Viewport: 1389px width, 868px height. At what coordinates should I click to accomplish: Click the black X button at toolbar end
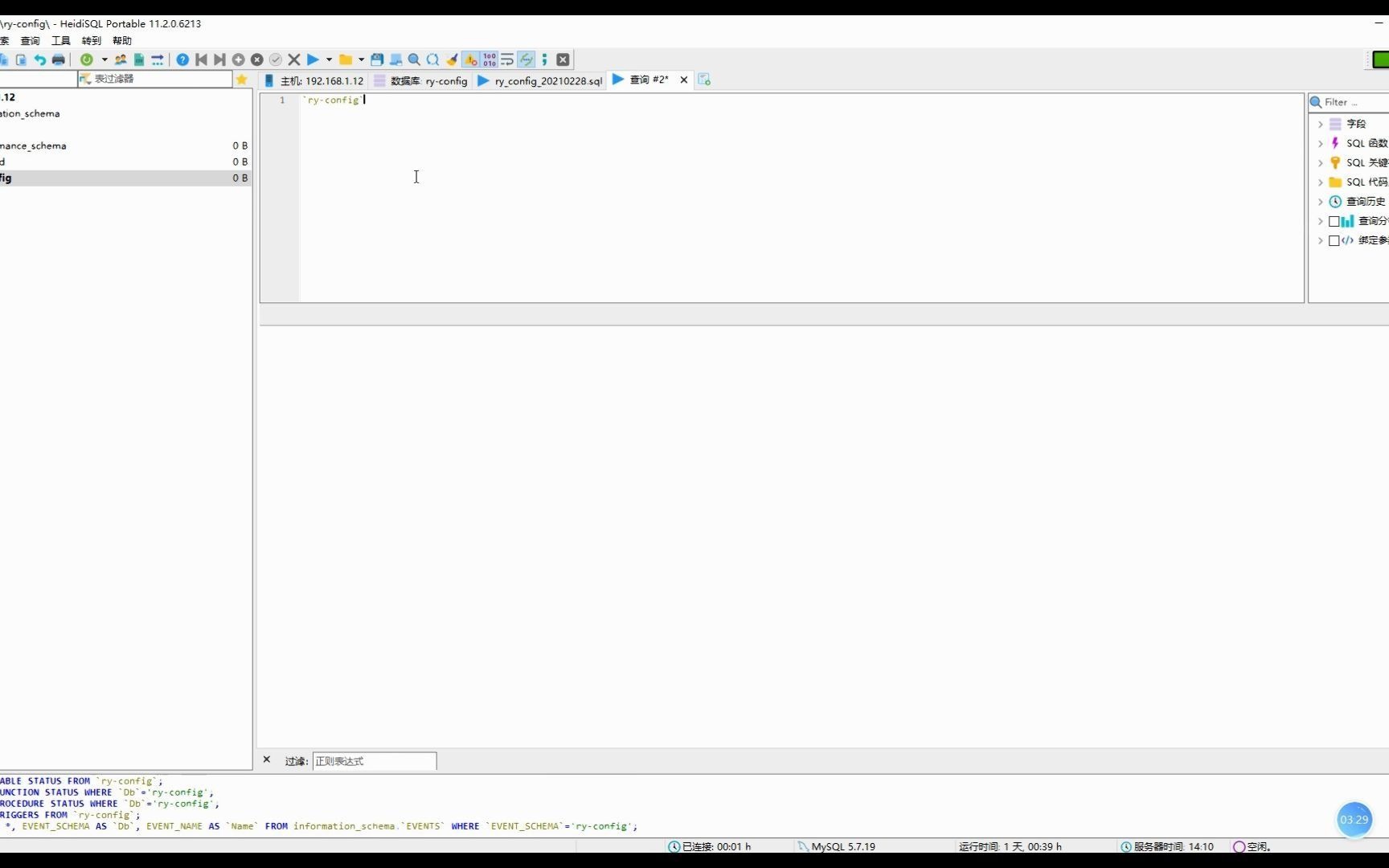(x=563, y=59)
